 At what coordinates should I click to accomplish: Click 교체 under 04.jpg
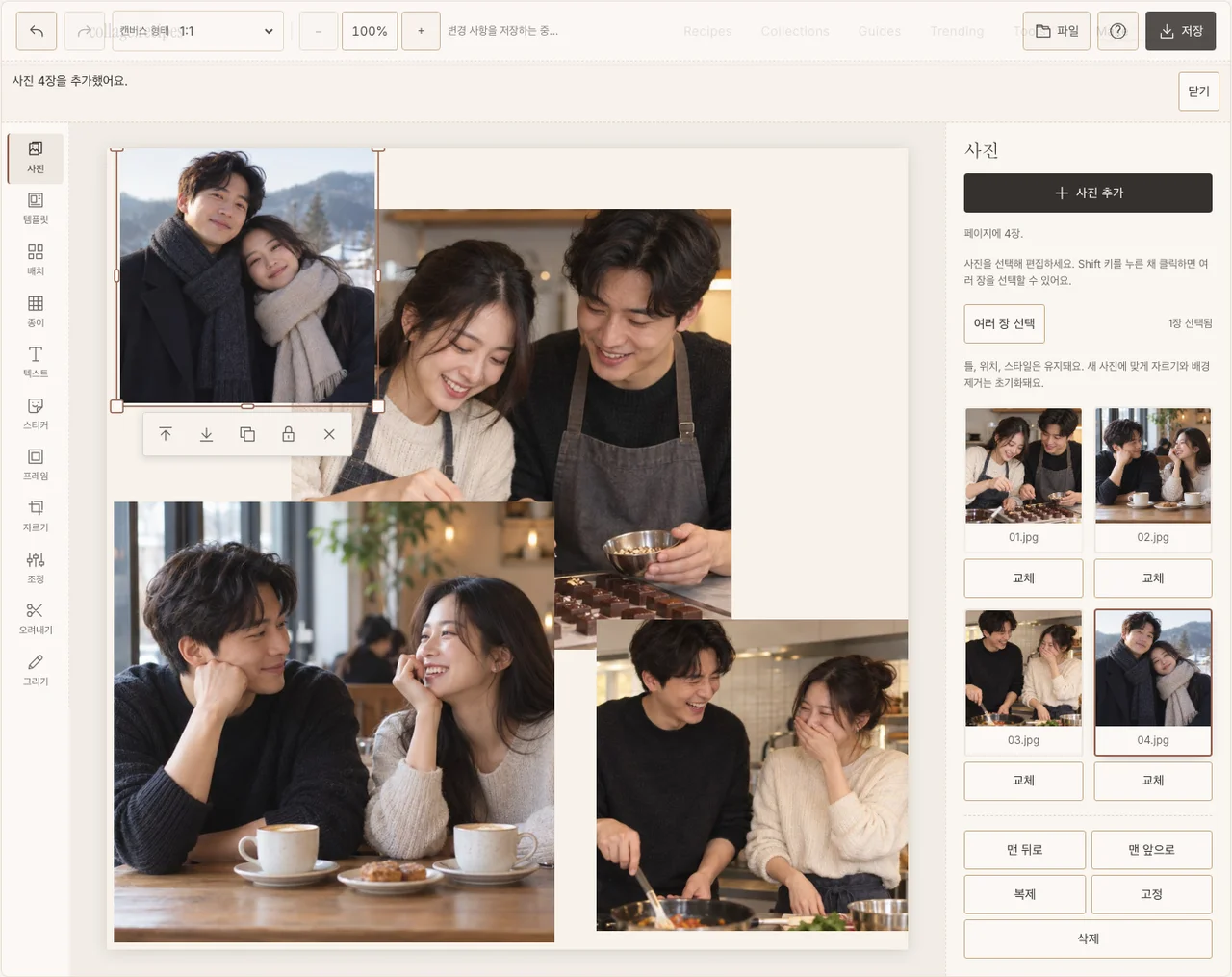pos(1153,781)
